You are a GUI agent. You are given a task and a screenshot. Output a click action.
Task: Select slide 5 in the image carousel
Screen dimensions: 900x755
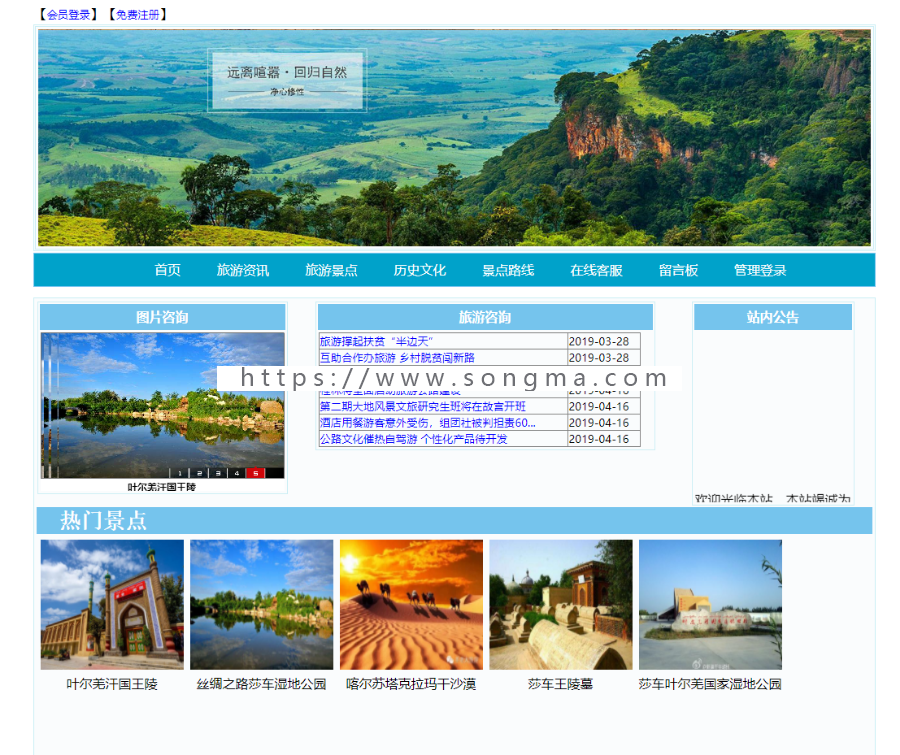coord(255,473)
